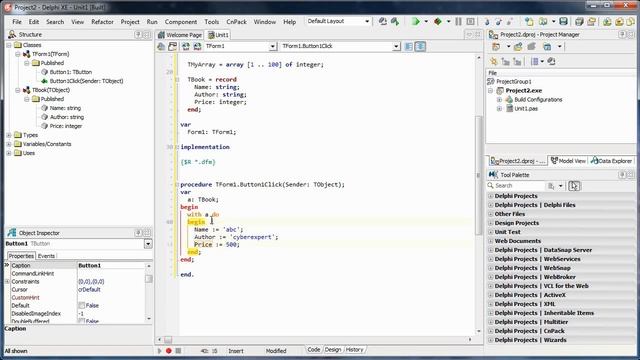Click the Pause program icon
Screen dimensions: 640x360
(x=458, y=21)
